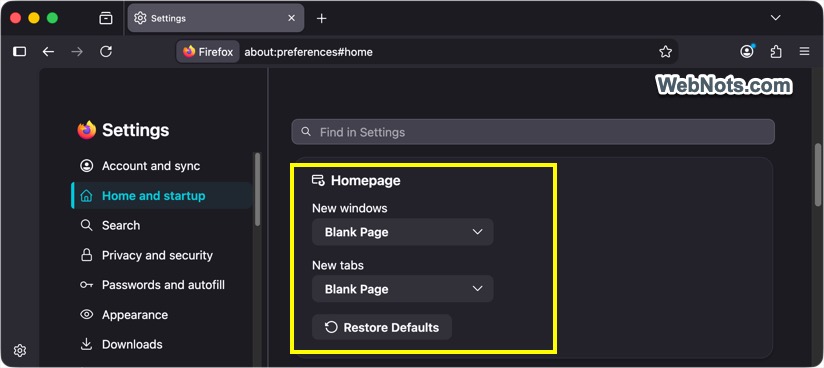Image resolution: width=824 pixels, height=368 pixels.
Task: Click the Find in Settings search box
Action: (533, 132)
